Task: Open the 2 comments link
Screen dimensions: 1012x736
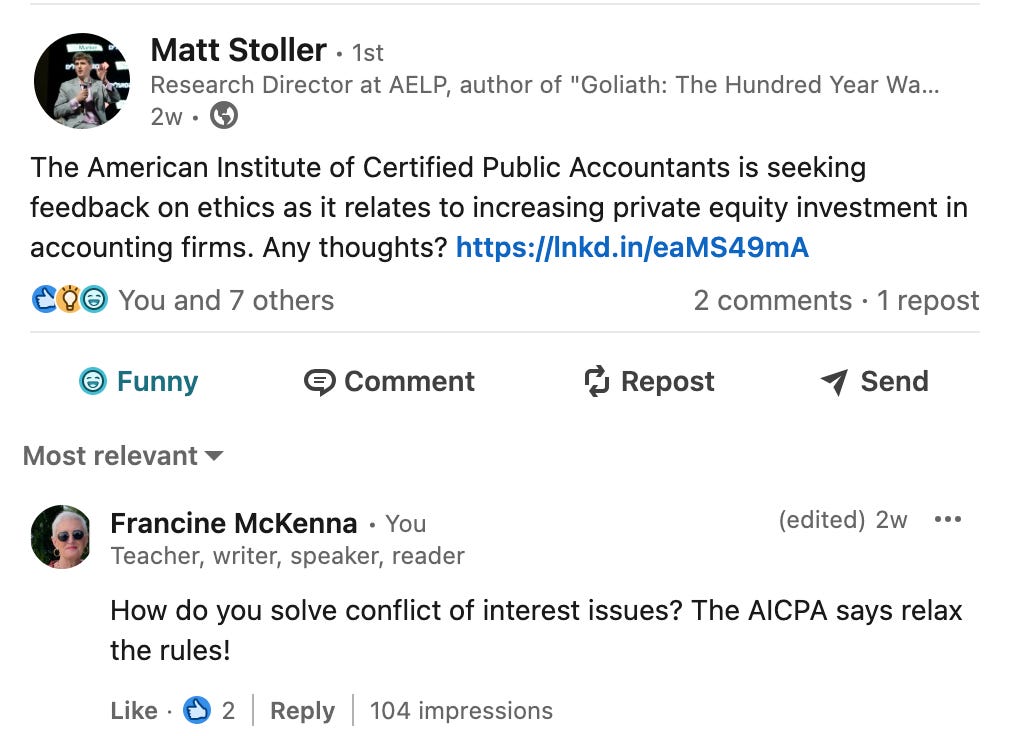Action: coord(773,300)
